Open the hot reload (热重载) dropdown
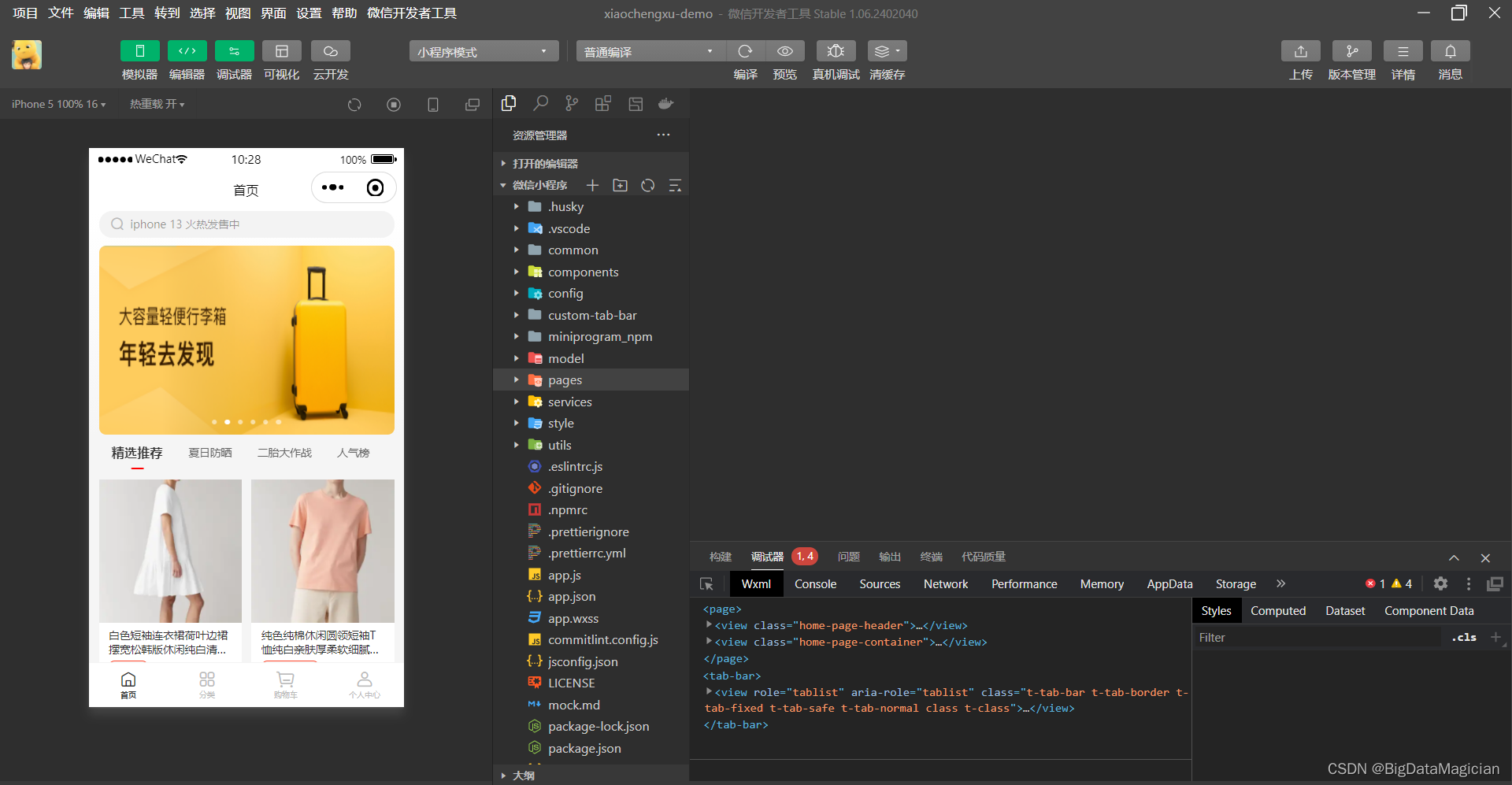The width and height of the screenshot is (1512, 785). point(157,104)
